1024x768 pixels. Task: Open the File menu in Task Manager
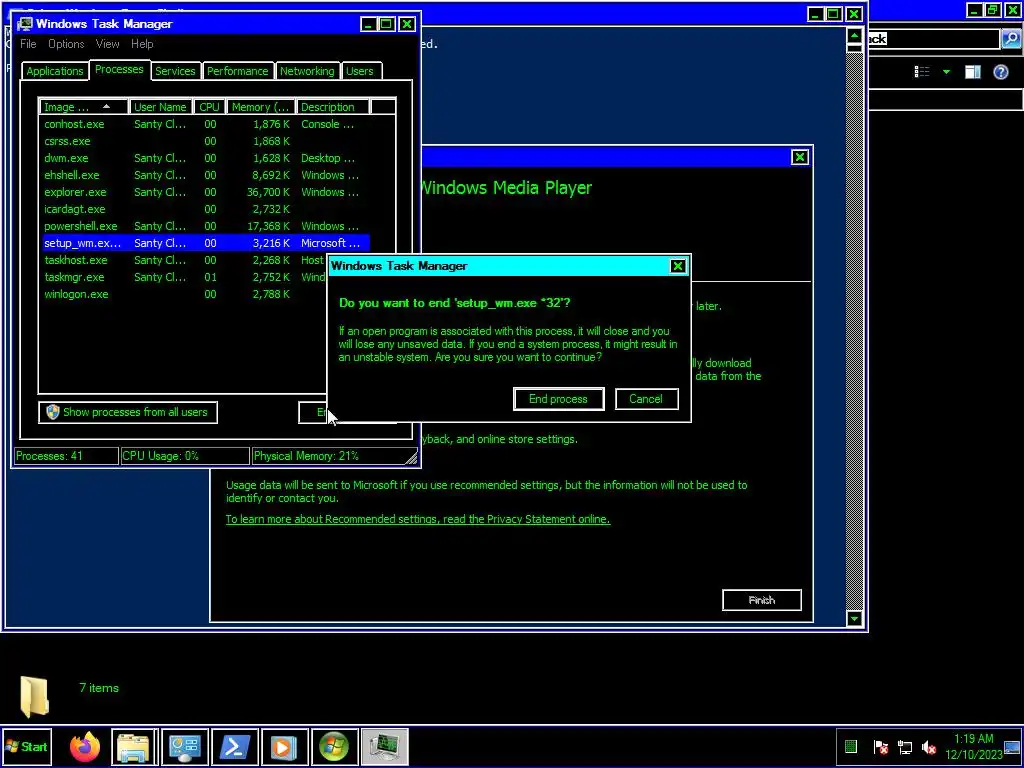[28, 44]
